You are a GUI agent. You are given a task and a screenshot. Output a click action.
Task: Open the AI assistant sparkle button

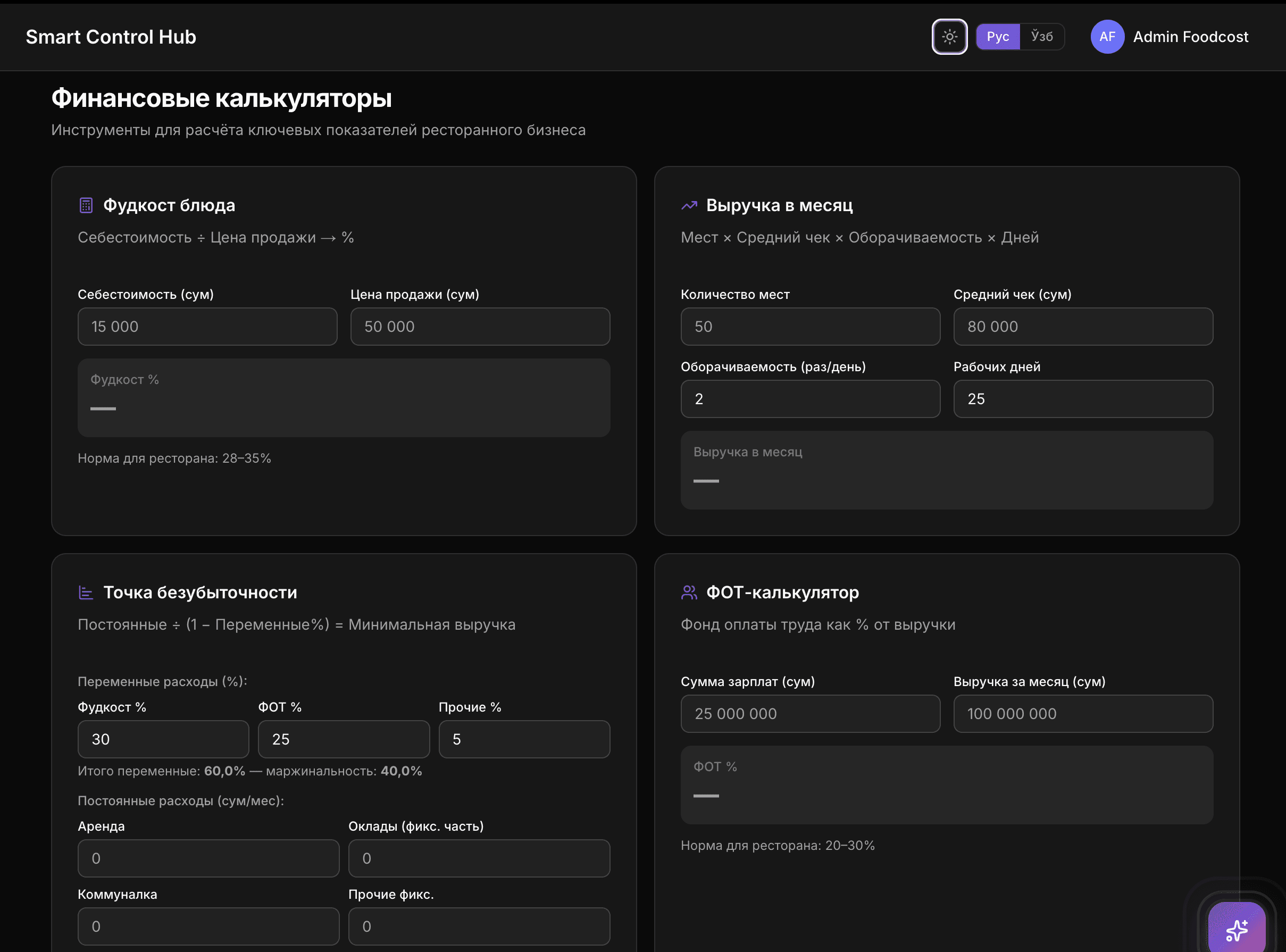click(x=1237, y=929)
